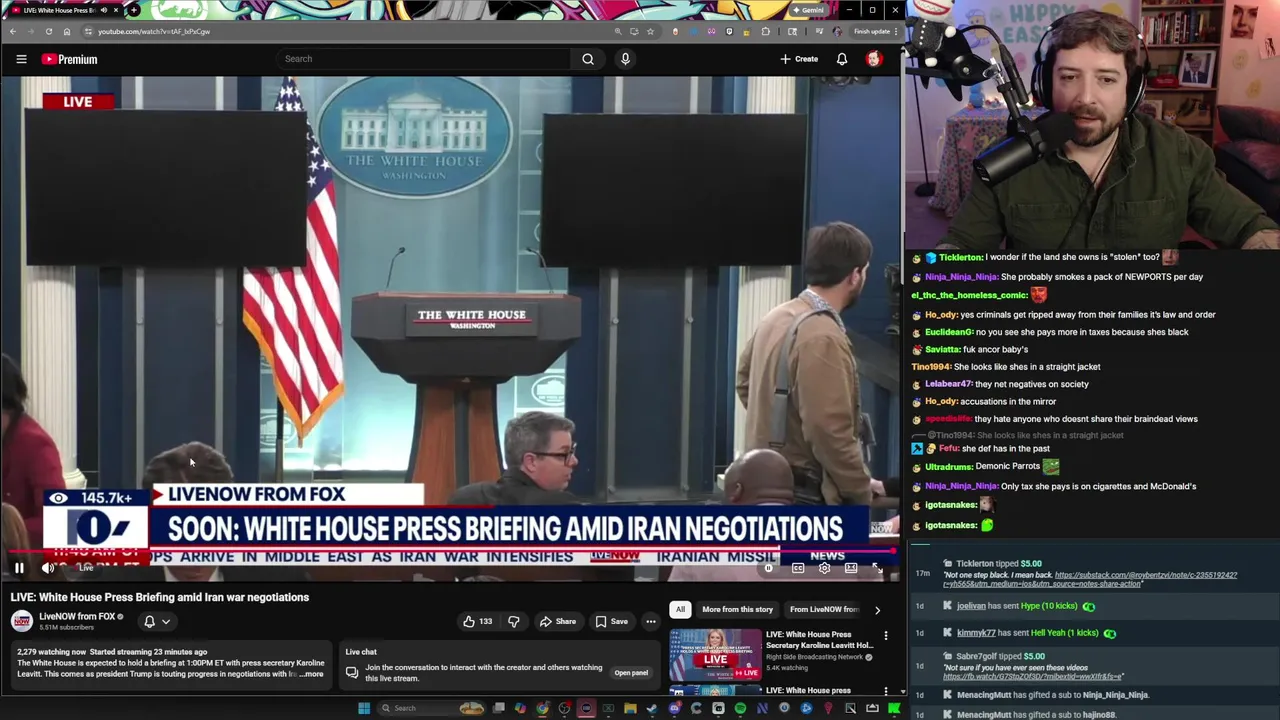Image resolution: width=1280 pixels, height=720 pixels.
Task: Open Karoline Leavitt live video thumbnail
Action: coord(715,654)
